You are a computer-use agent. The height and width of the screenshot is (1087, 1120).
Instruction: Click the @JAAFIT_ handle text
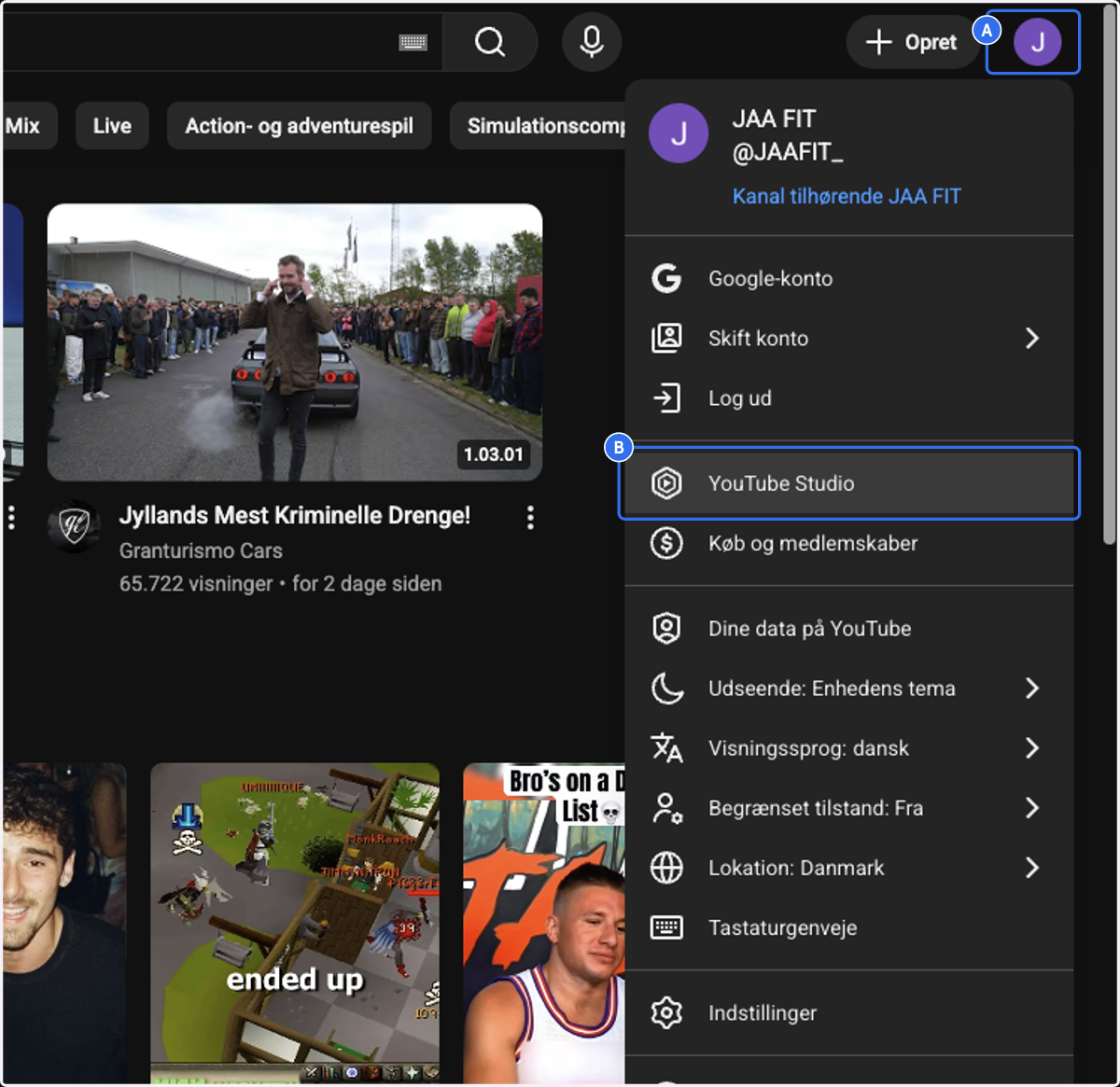[x=788, y=152]
